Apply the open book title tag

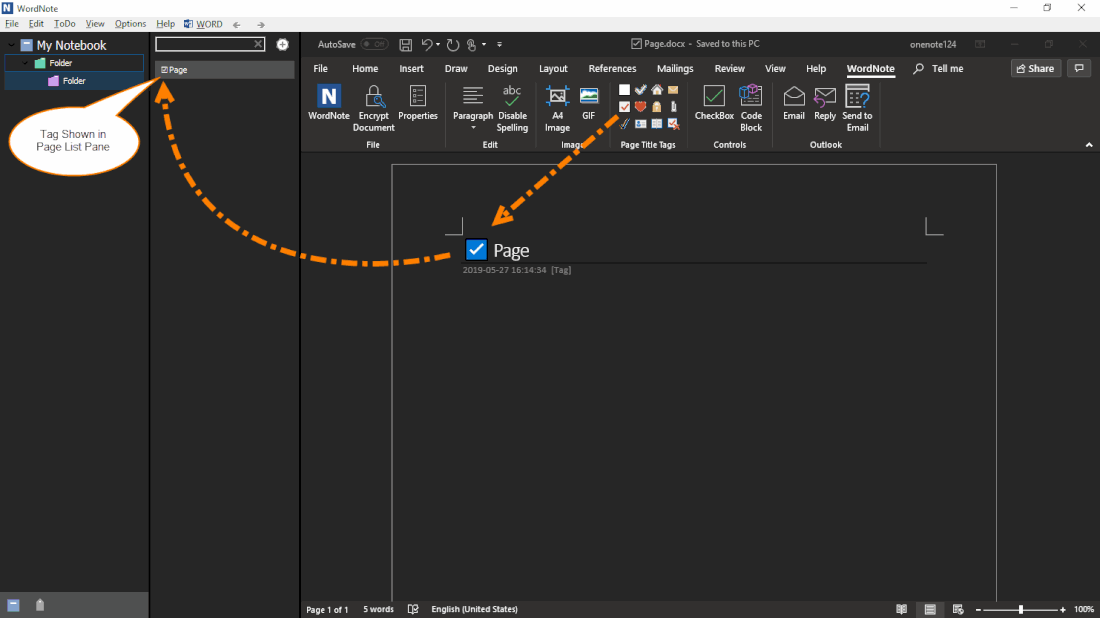[657, 124]
